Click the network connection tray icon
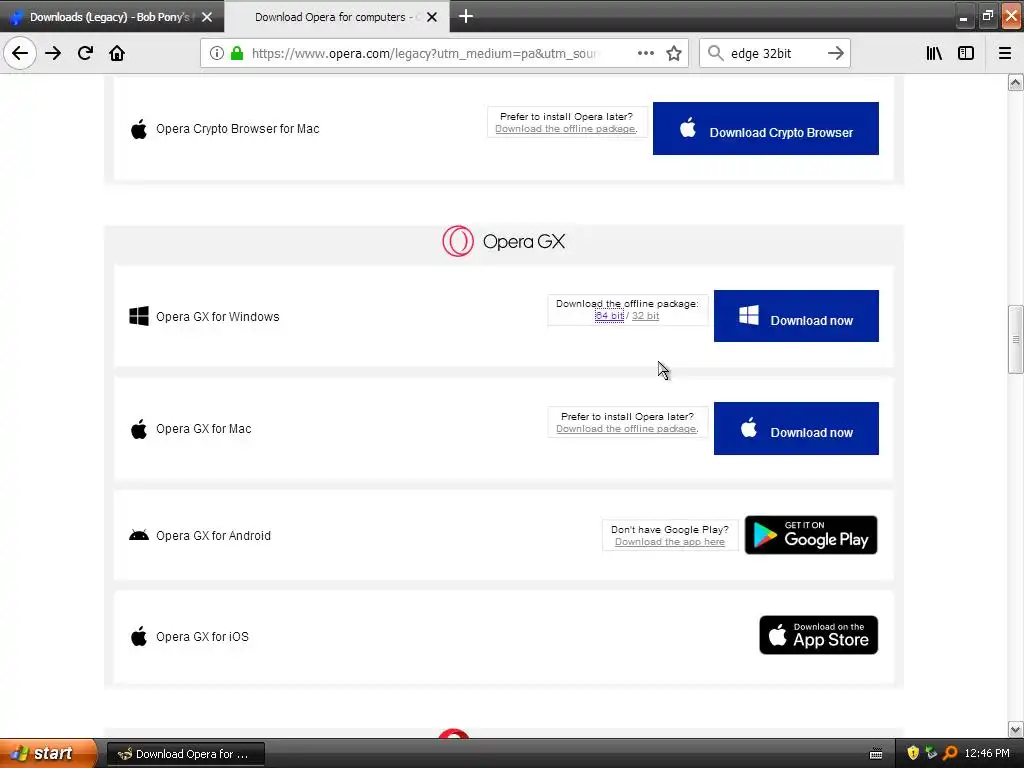This screenshot has width=1024, height=768. point(931,754)
